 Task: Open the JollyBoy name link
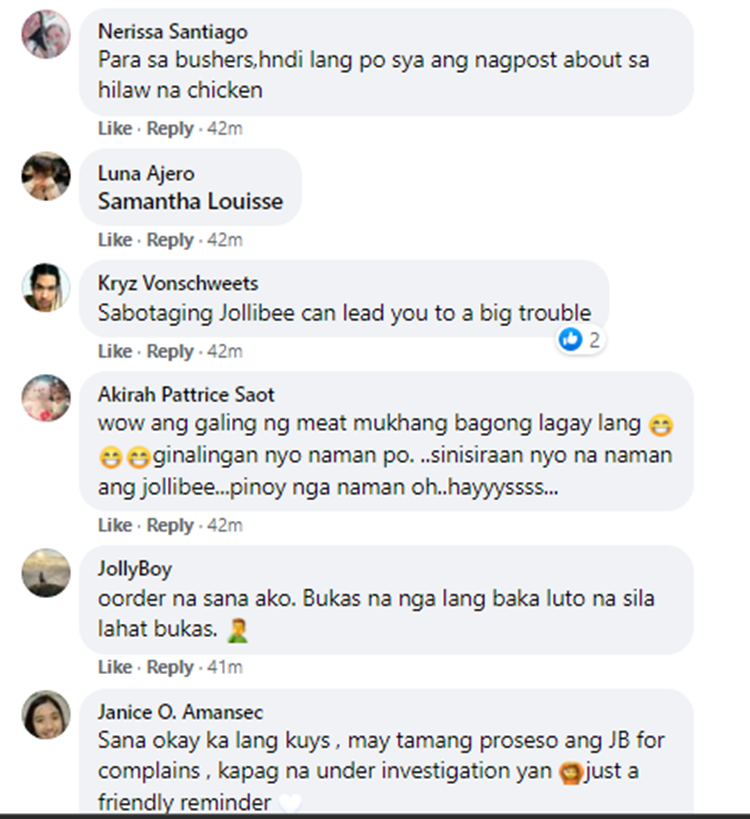point(135,569)
